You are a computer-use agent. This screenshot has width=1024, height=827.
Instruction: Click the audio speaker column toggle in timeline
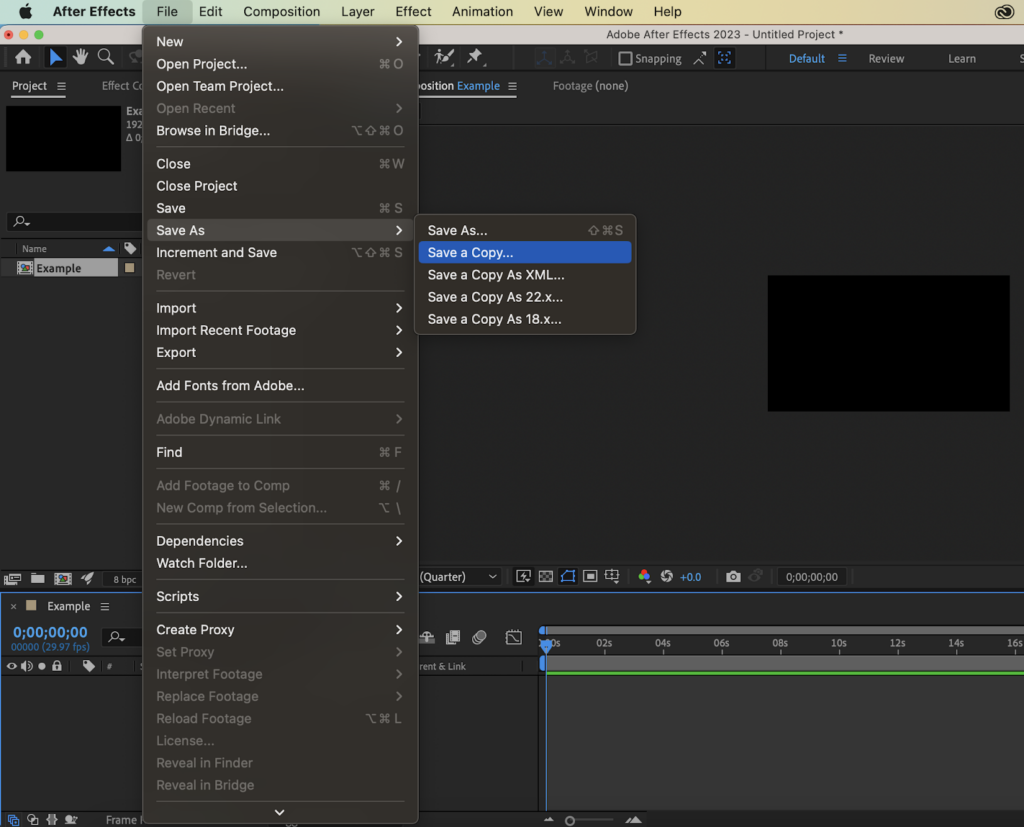[27, 666]
